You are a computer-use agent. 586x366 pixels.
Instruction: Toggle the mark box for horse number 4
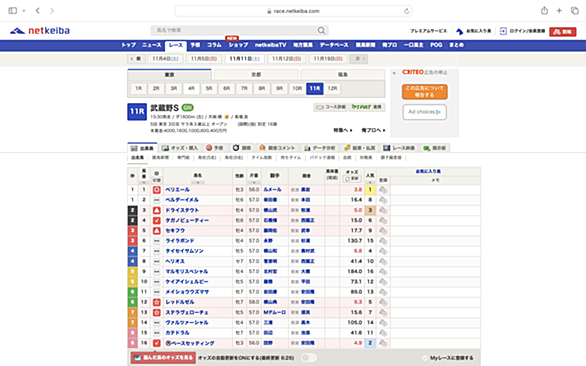coord(157,221)
